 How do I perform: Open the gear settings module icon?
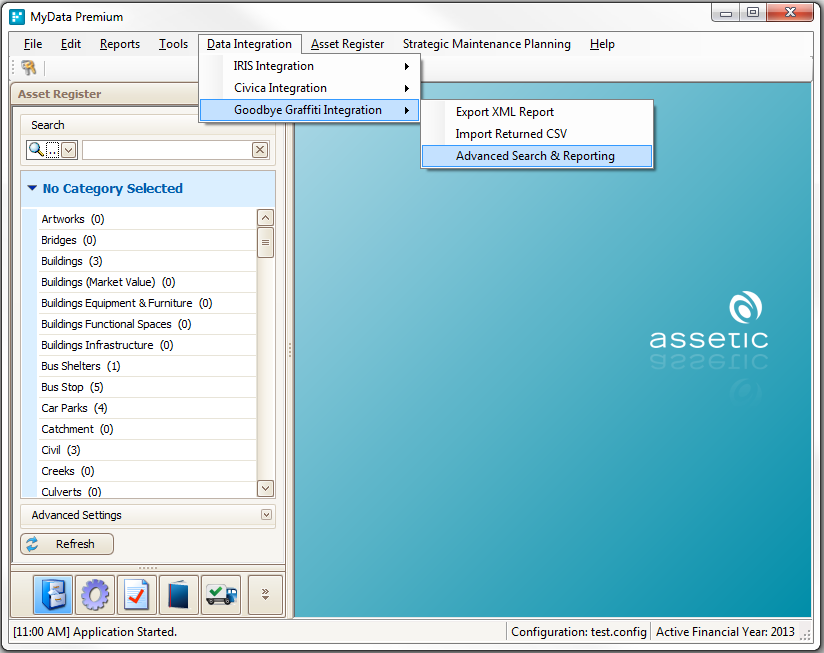point(95,595)
